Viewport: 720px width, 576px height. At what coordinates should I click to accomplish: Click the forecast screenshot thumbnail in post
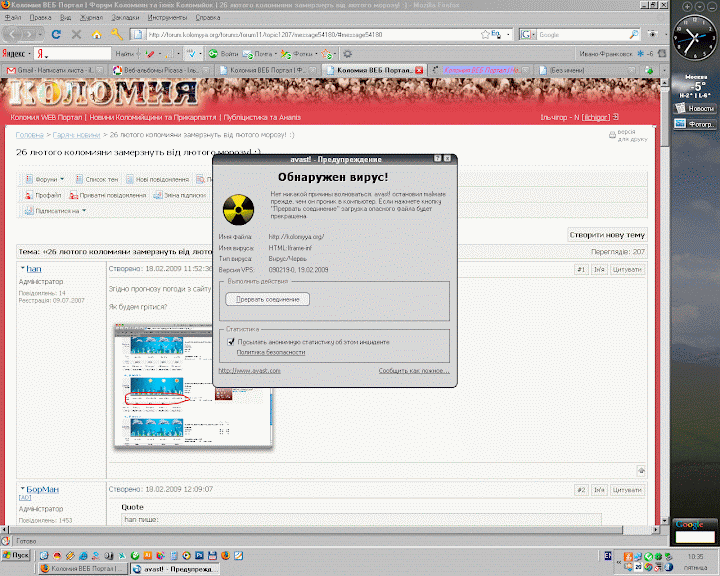coord(192,383)
